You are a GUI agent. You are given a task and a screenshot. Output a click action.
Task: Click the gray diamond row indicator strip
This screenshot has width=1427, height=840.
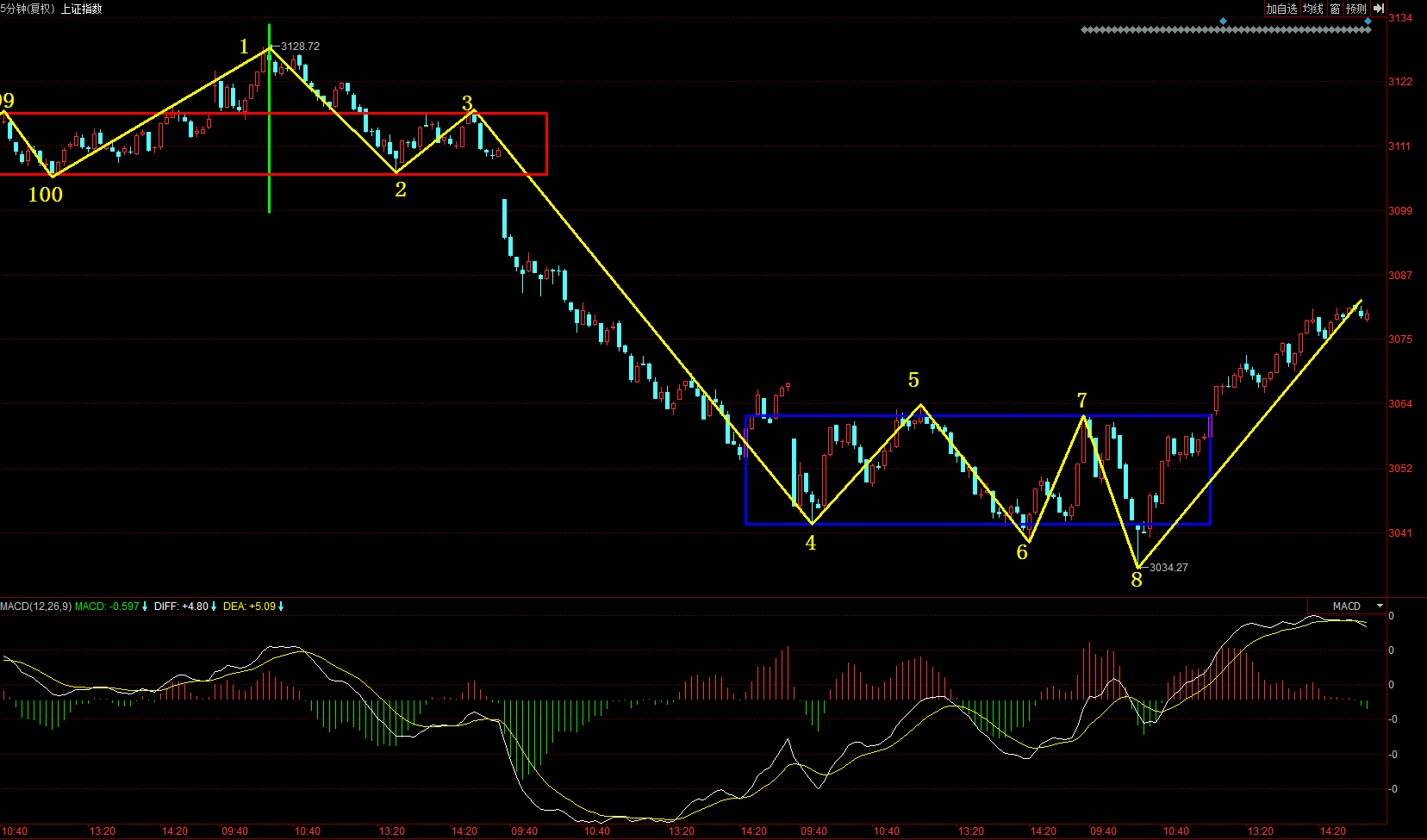1224,30
